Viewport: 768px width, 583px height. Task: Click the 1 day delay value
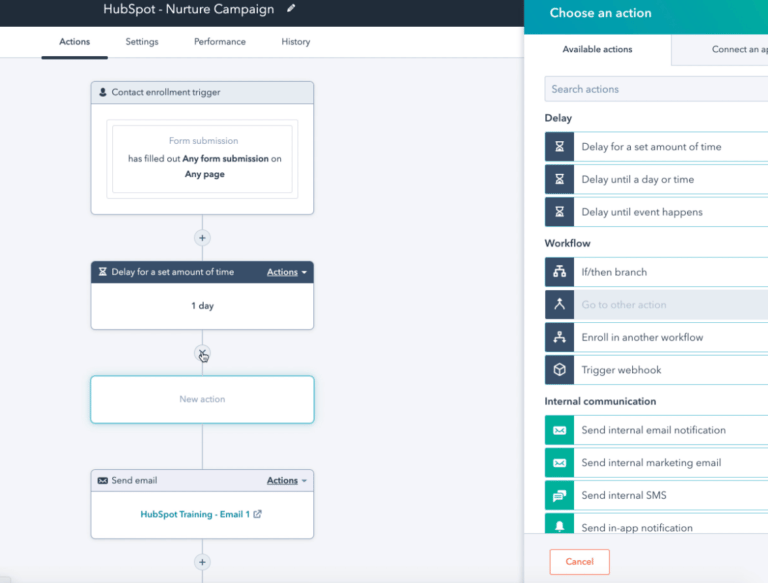pyautogui.click(x=202, y=306)
